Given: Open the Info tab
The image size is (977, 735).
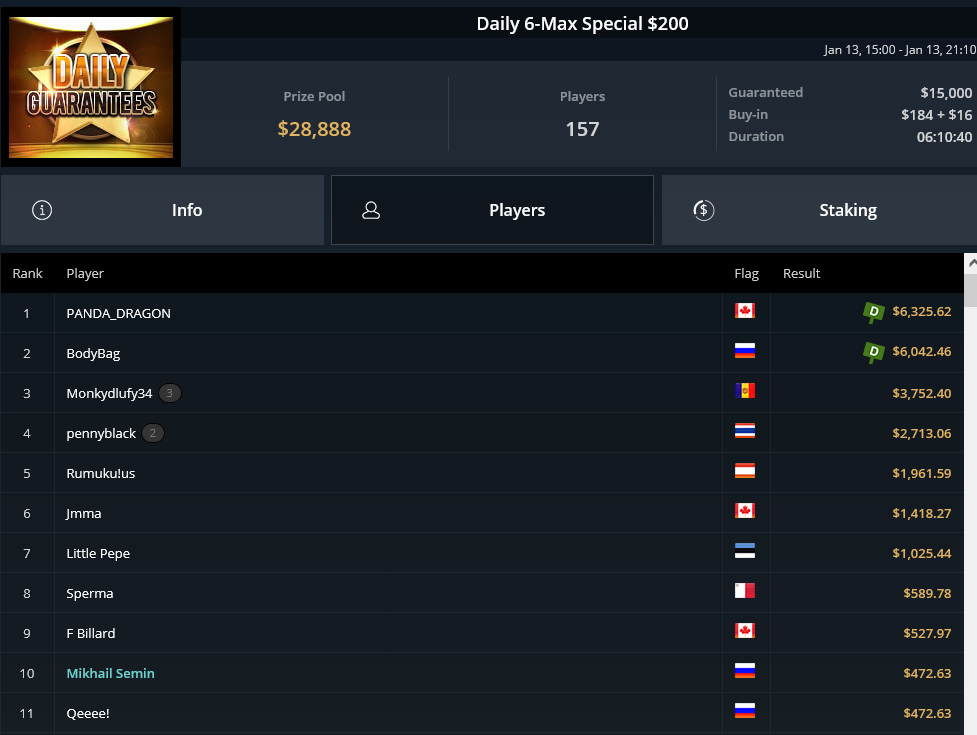Looking at the screenshot, I should (162, 210).
